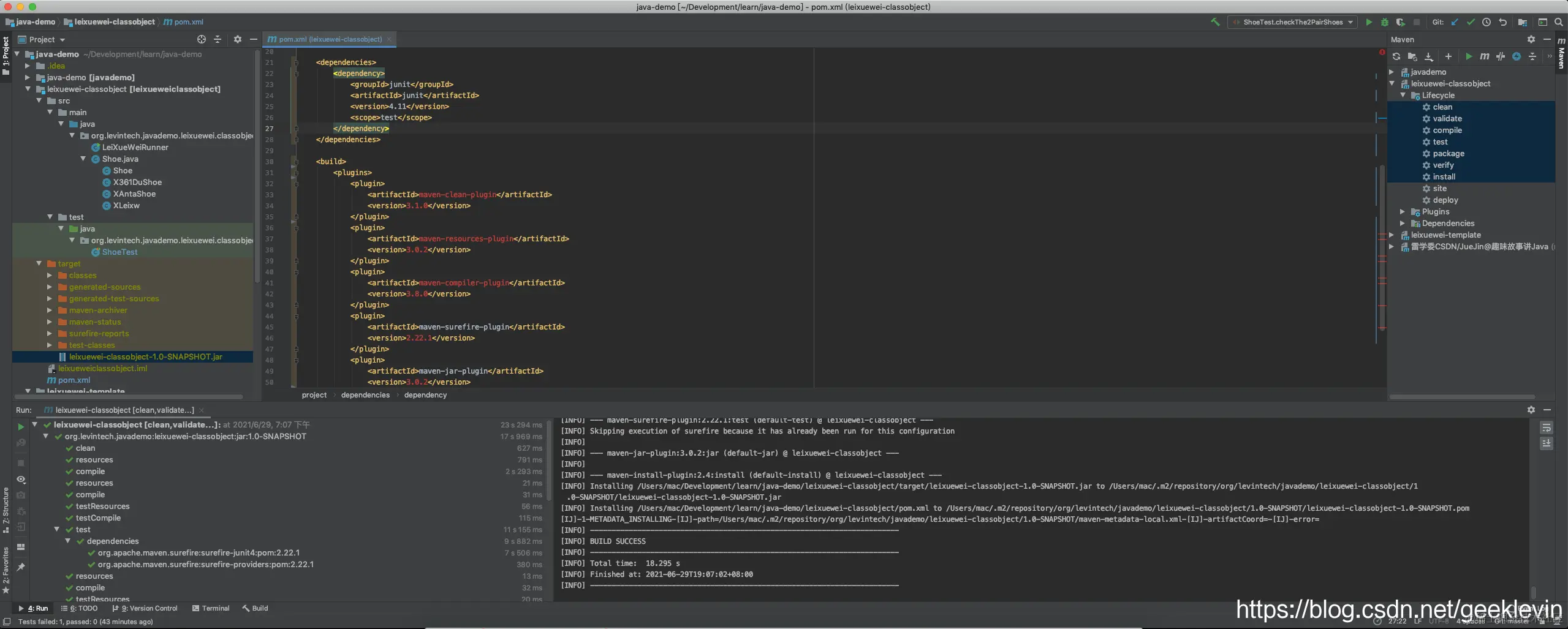Open Project Structure icon in toolbar
1568x629 pixels.
click(x=1523, y=22)
